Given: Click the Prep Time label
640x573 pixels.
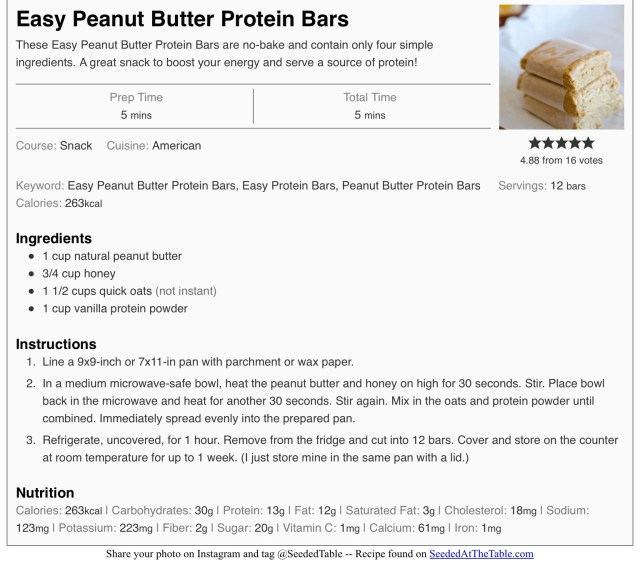Looking at the screenshot, I should 136,97.
